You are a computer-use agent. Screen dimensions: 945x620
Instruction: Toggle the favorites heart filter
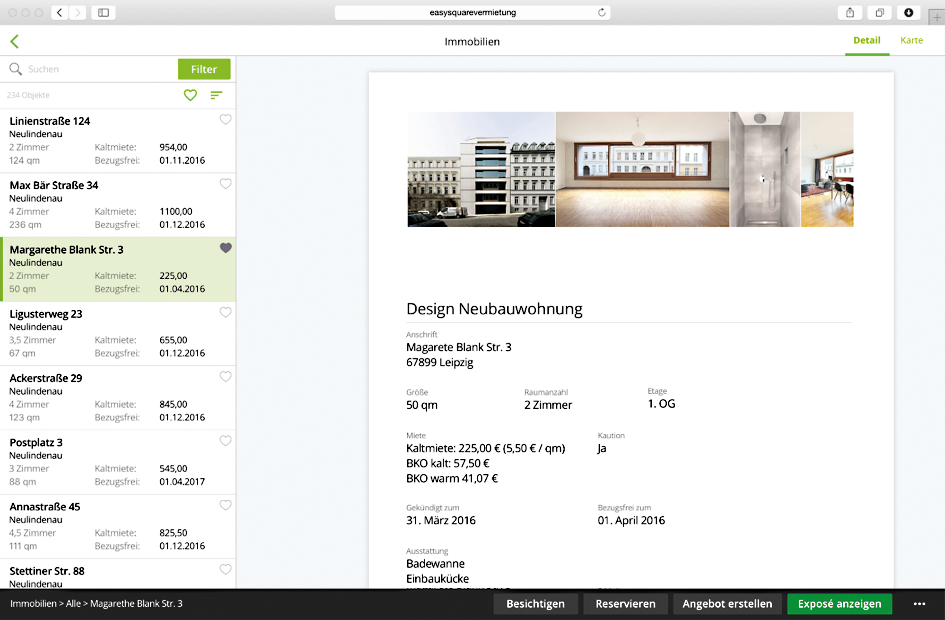pyautogui.click(x=190, y=95)
